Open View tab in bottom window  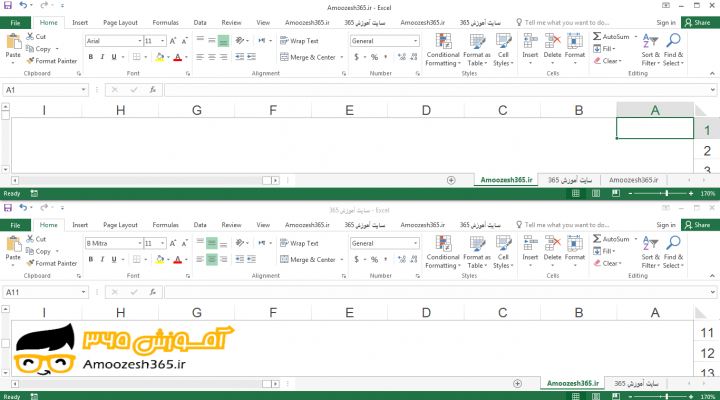(x=263, y=225)
